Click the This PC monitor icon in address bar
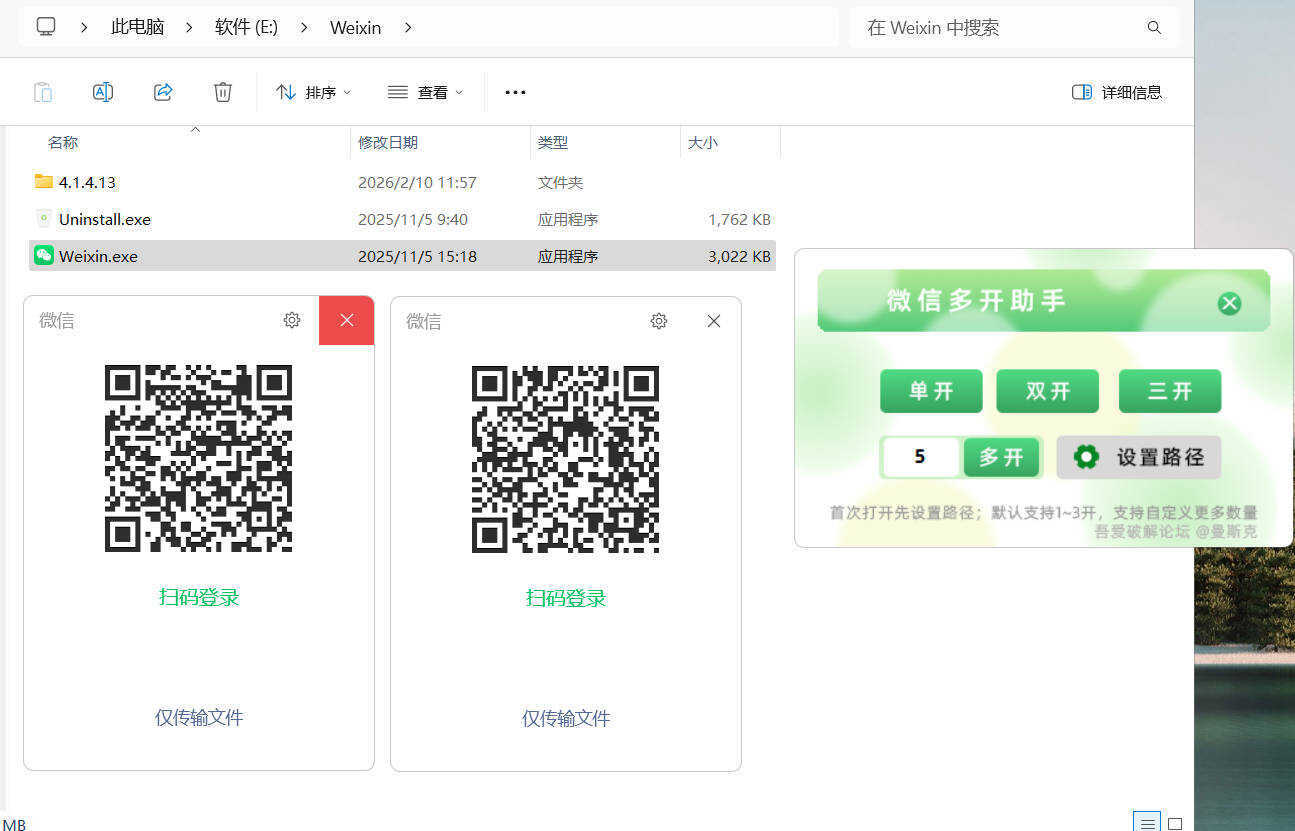Viewport: 1295px width, 831px height. tap(46, 27)
